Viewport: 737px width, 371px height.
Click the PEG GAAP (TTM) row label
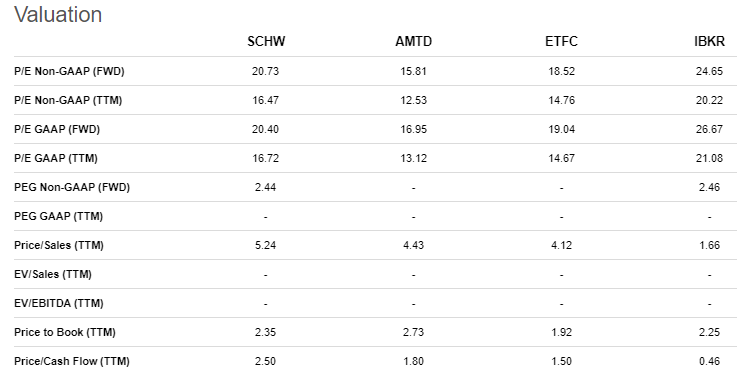pyautogui.click(x=58, y=216)
